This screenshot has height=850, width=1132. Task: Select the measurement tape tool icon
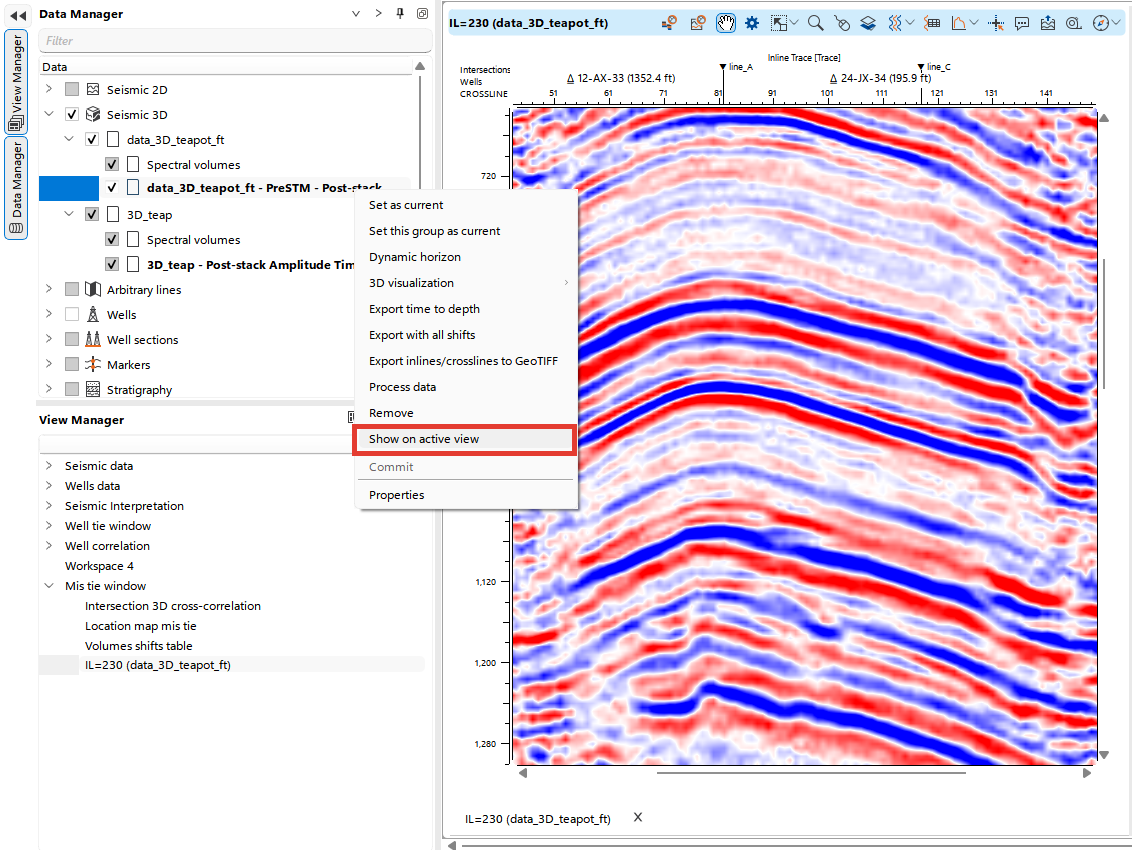click(1074, 22)
